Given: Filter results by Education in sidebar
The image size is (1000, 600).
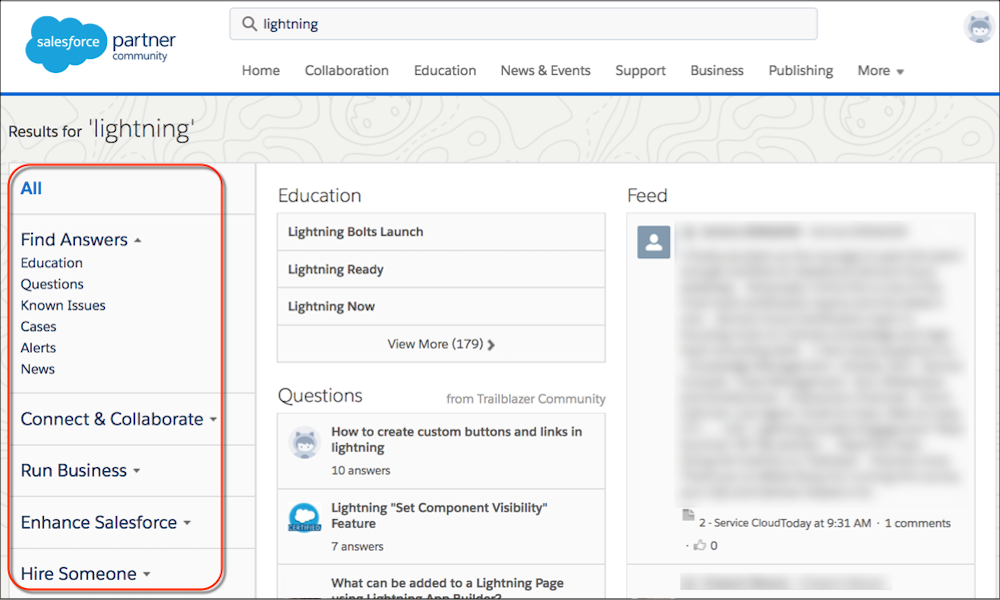Looking at the screenshot, I should [52, 263].
